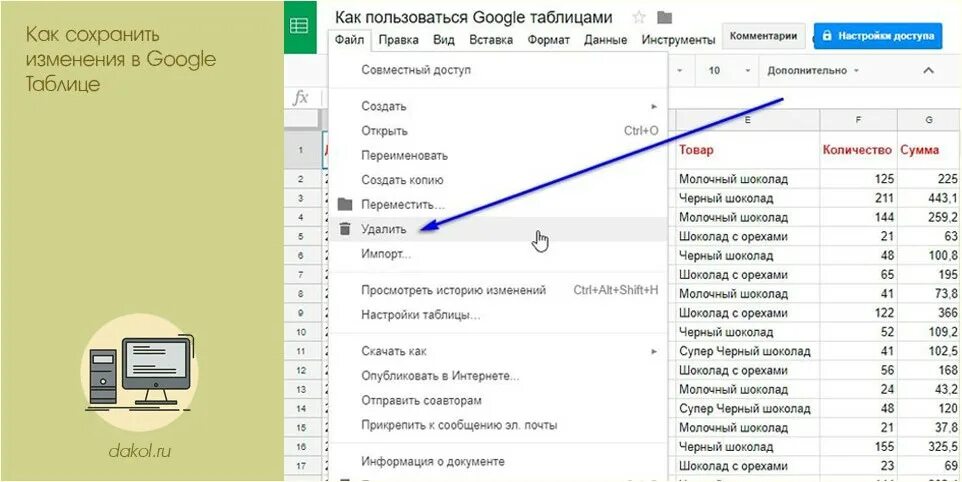Open the Вставка menu
Viewport: 962px width, 482px height.
tap(491, 40)
